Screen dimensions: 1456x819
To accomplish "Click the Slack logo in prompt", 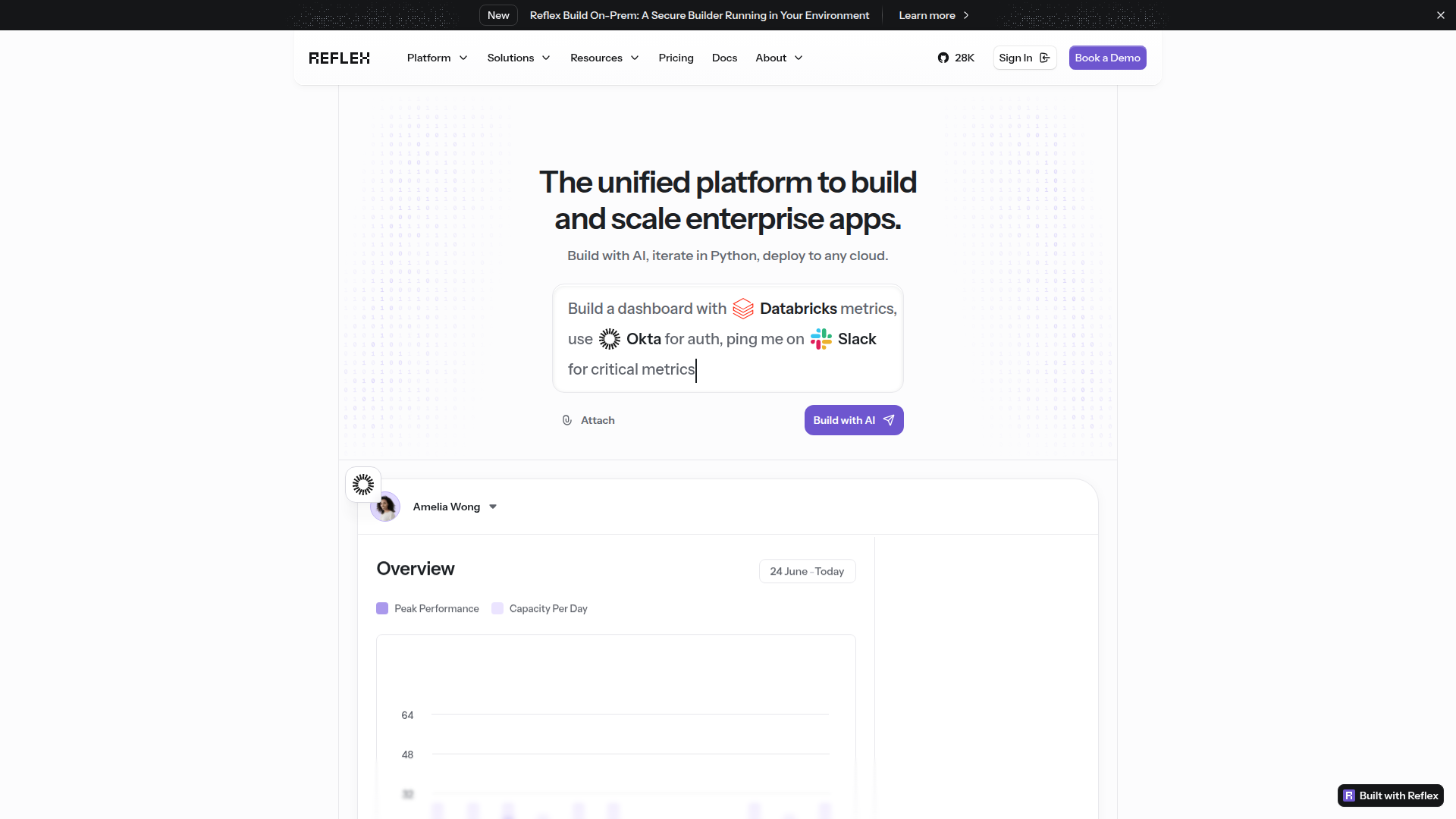I will (821, 339).
